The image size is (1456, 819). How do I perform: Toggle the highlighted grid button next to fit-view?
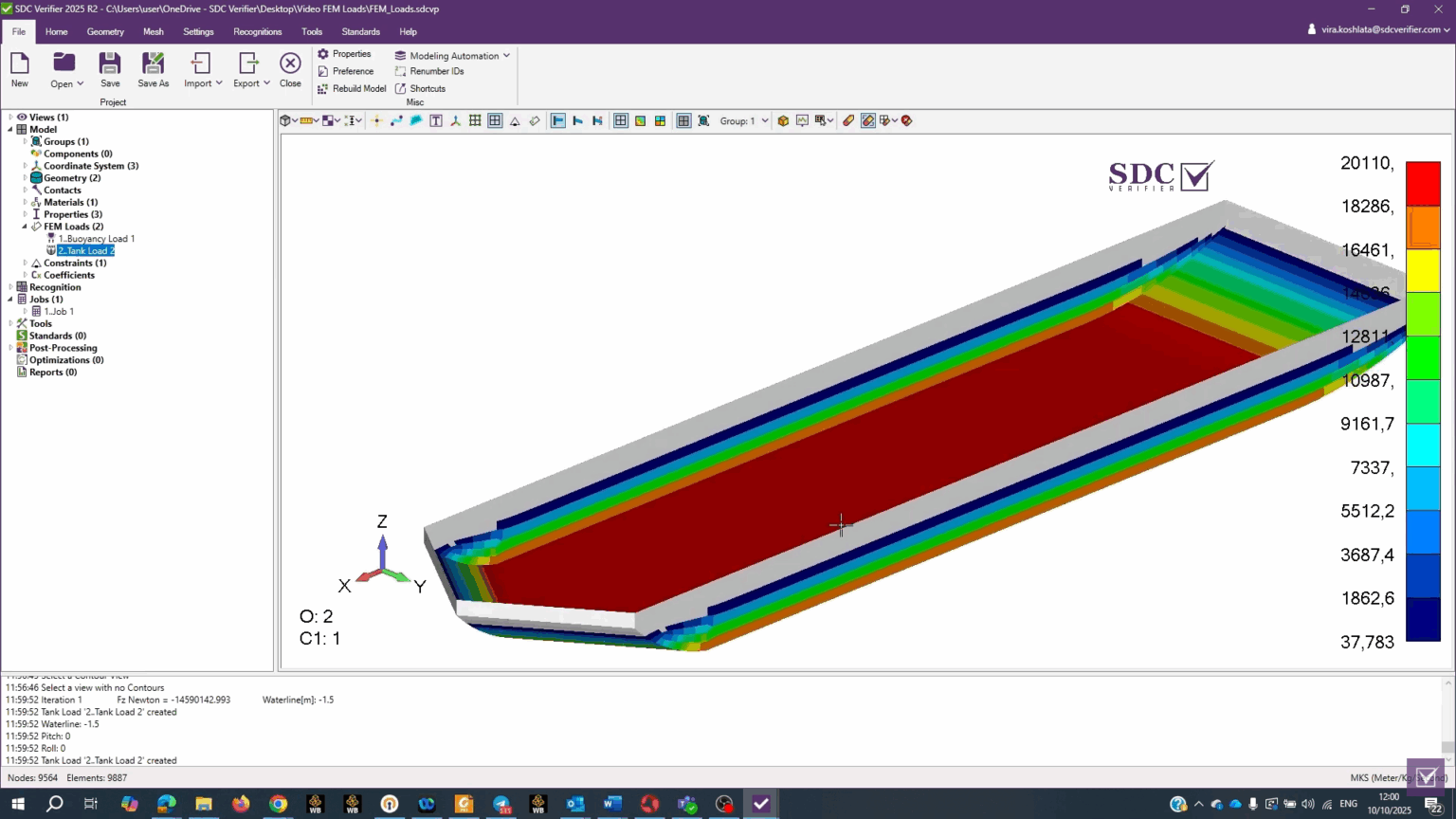click(683, 120)
